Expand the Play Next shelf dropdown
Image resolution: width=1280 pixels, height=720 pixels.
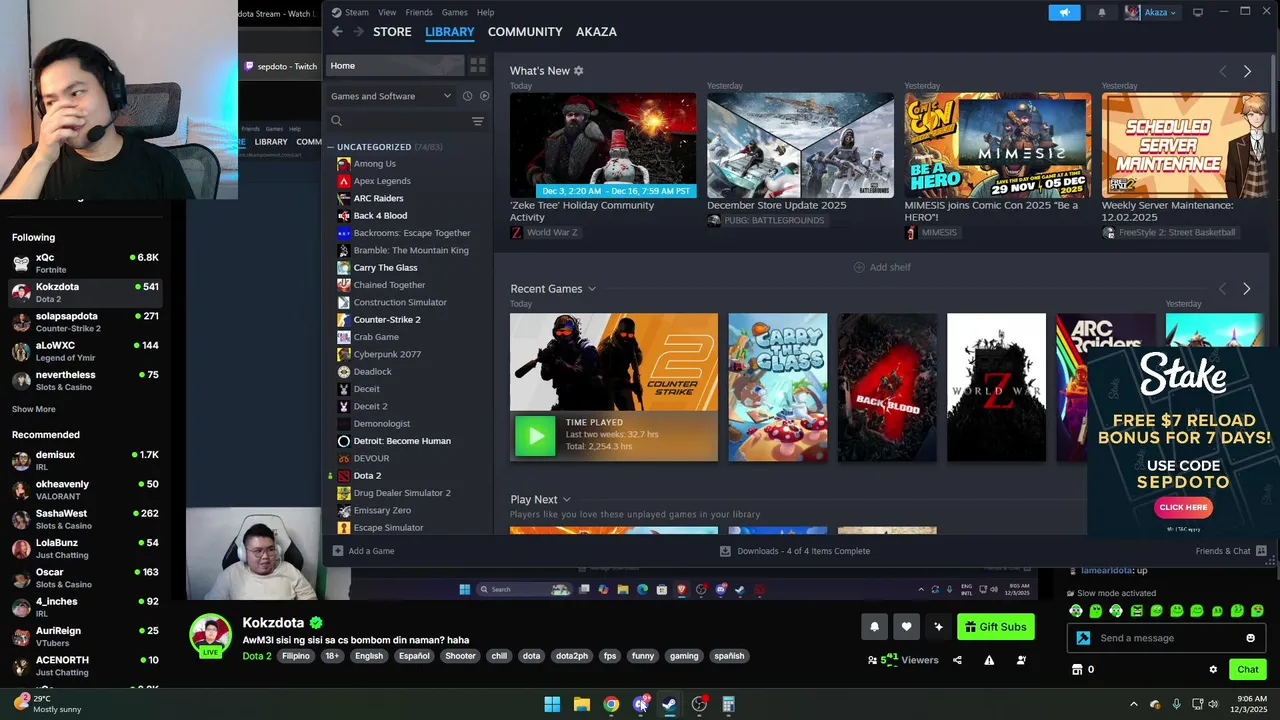(566, 500)
